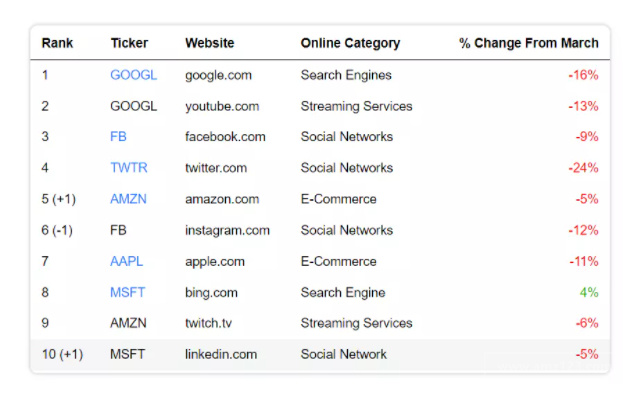The width and height of the screenshot is (644, 399).
Task: Open the TWTR ticker link
Action: tap(129, 168)
